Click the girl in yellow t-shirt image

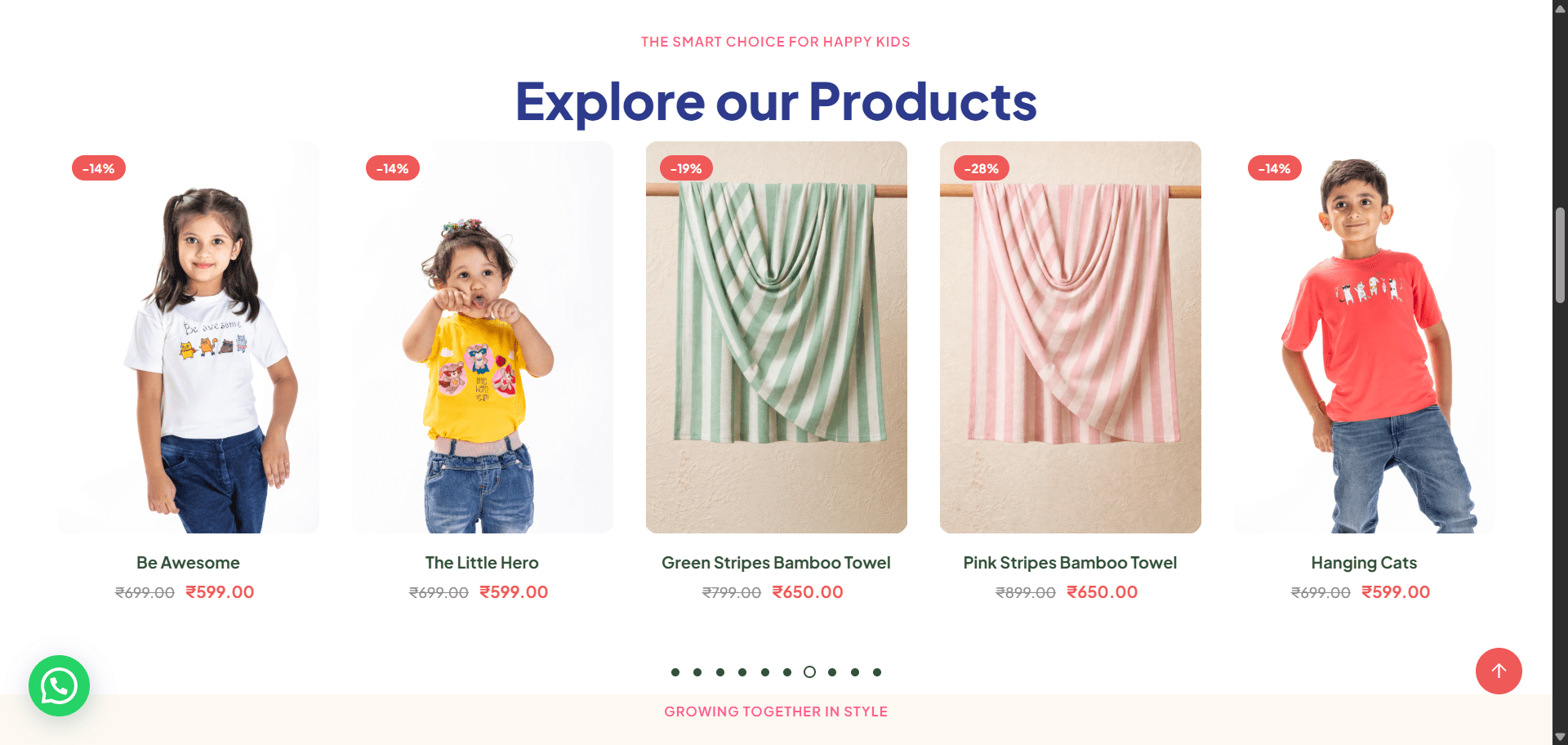coord(483,337)
